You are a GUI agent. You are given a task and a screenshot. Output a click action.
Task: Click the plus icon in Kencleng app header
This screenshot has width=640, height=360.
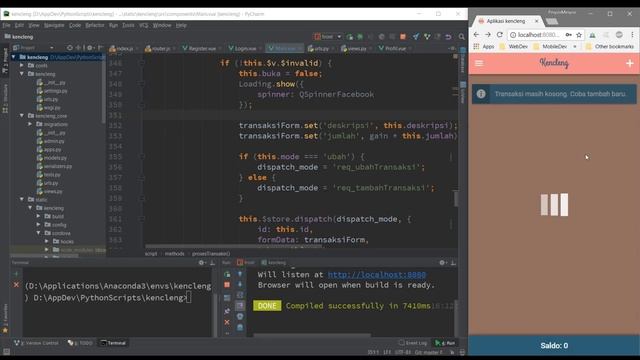630,63
